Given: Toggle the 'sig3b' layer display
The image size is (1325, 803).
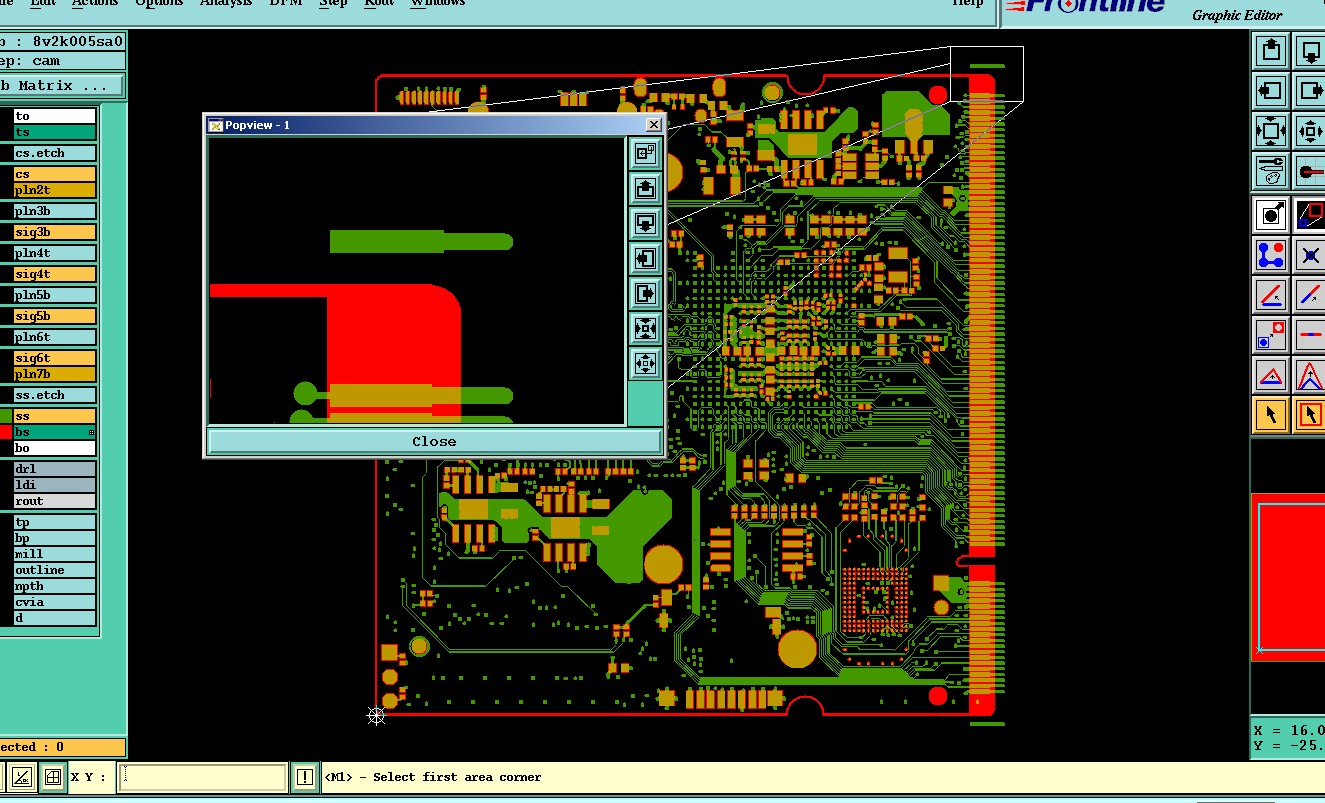Looking at the screenshot, I should tap(54, 232).
